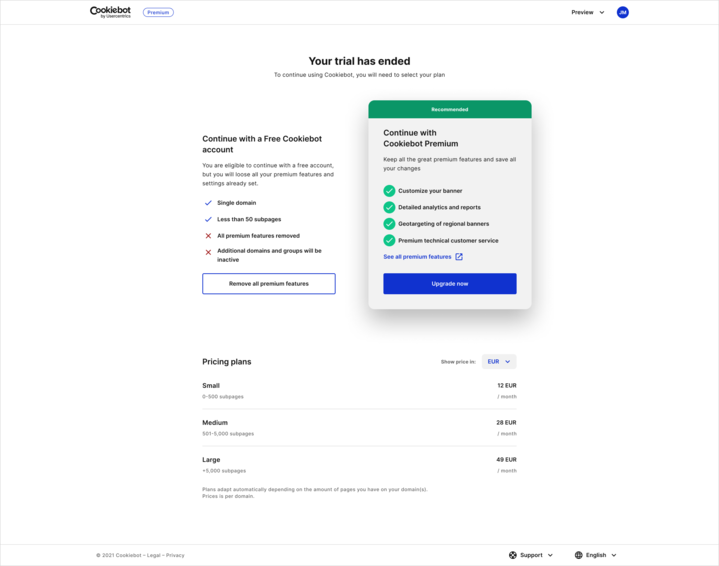Click the Show price in label

click(458, 362)
